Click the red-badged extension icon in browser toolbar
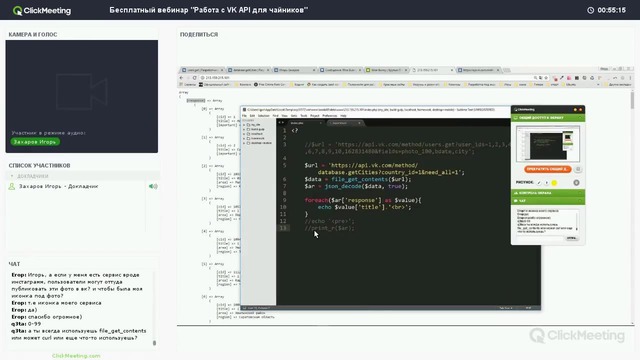 tap(555, 78)
